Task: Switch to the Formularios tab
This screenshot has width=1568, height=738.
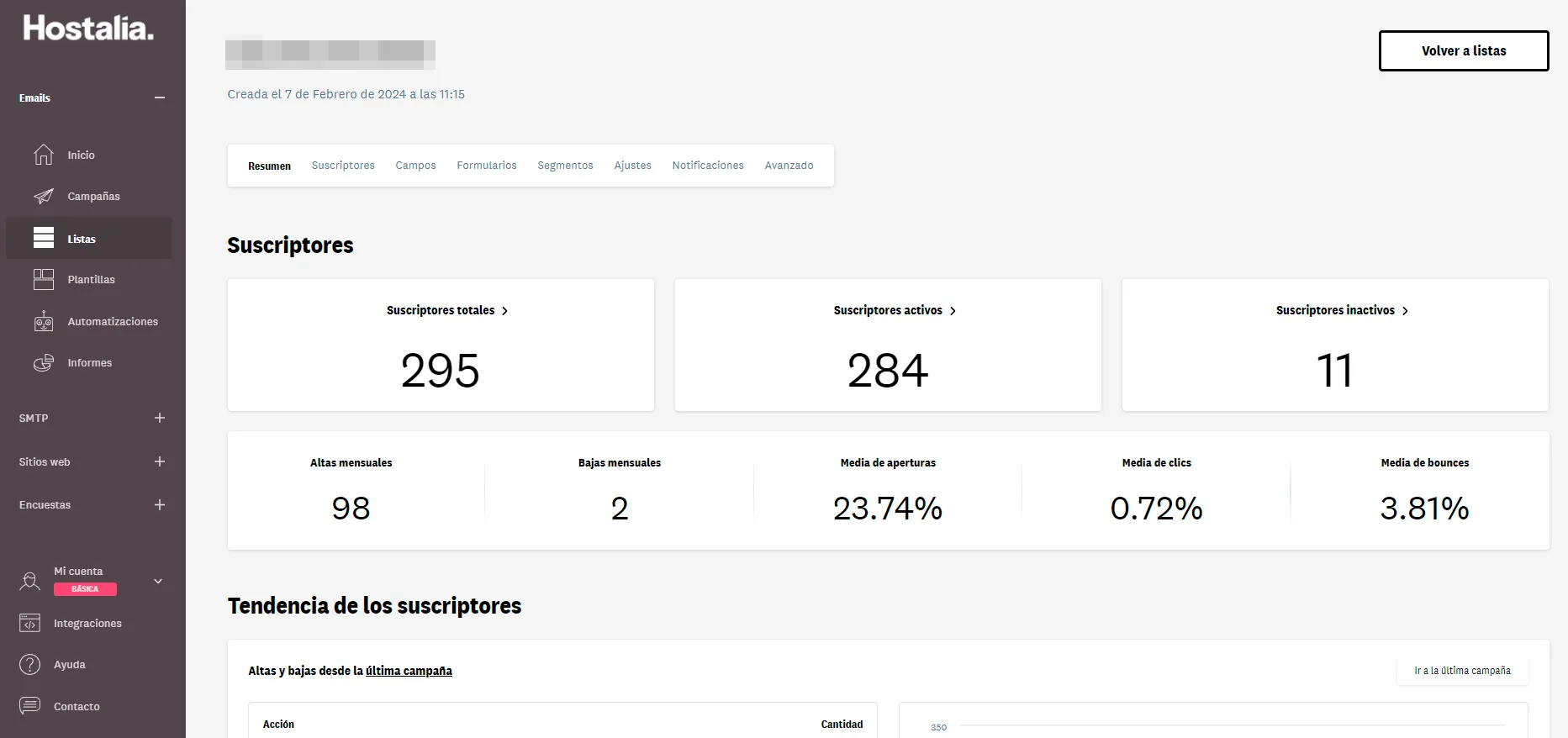Action: 487,166
